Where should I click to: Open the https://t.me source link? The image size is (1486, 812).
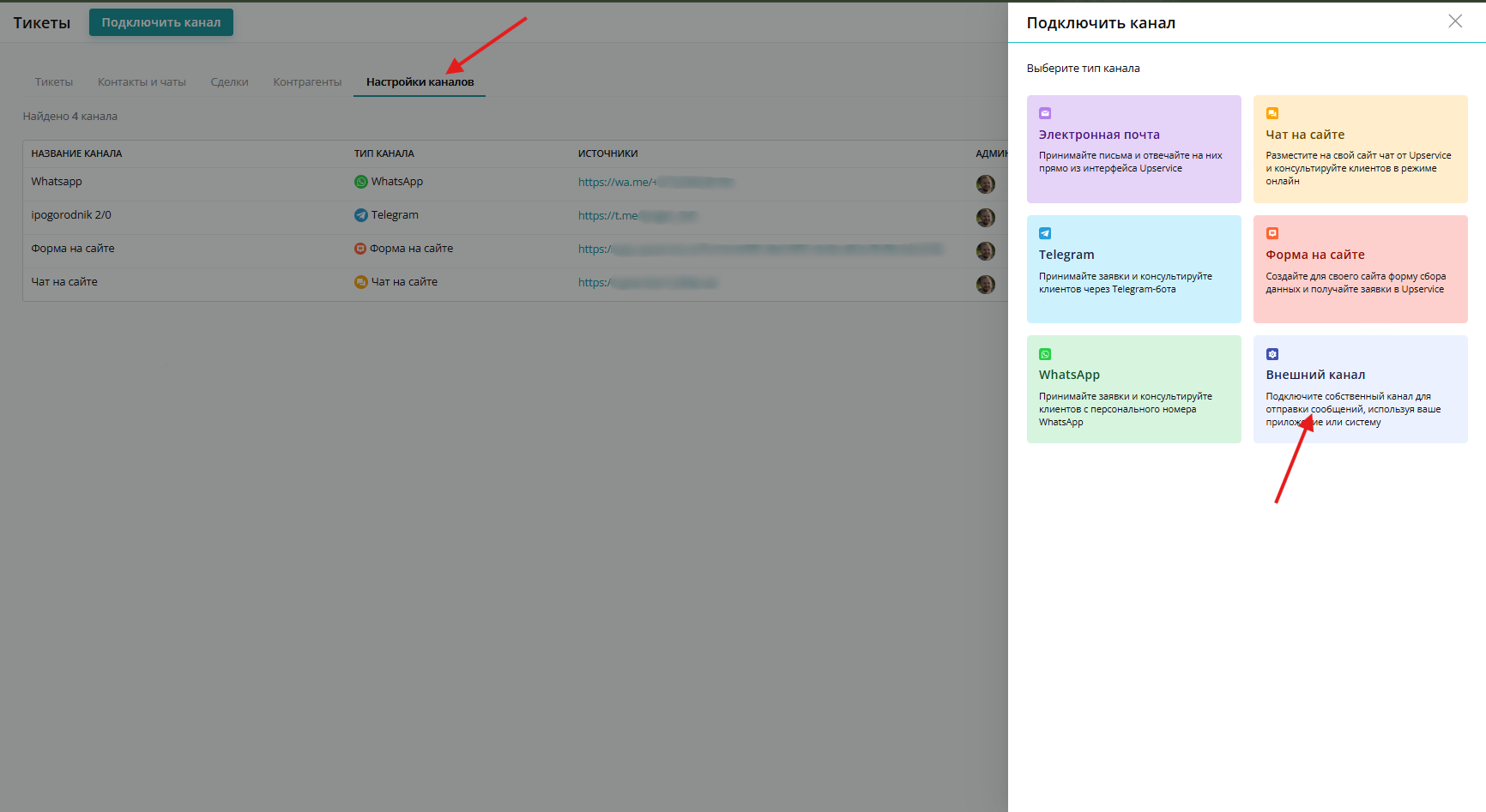[637, 215]
